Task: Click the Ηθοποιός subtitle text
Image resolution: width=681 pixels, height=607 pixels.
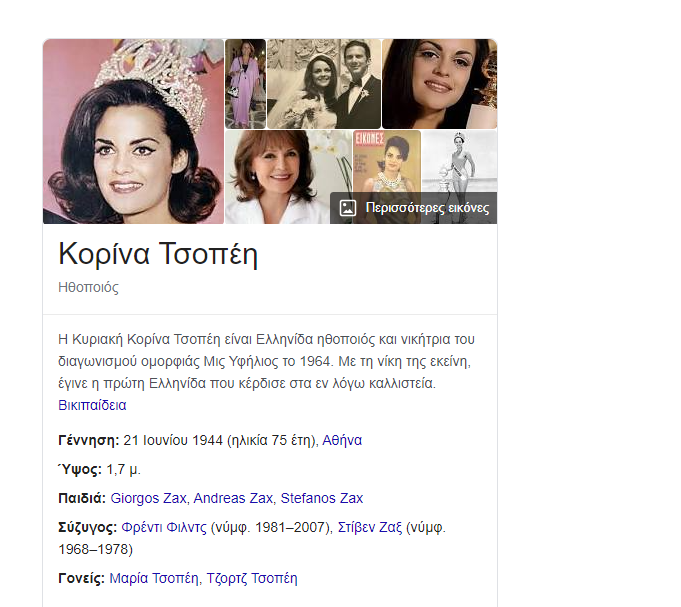Action: (x=88, y=287)
